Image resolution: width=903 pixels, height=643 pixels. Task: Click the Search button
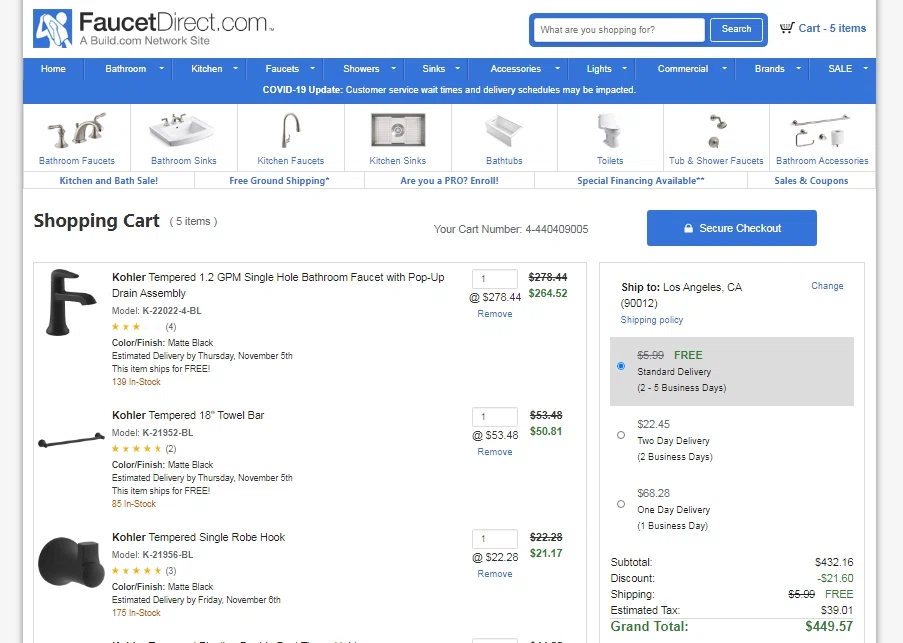(x=736, y=29)
